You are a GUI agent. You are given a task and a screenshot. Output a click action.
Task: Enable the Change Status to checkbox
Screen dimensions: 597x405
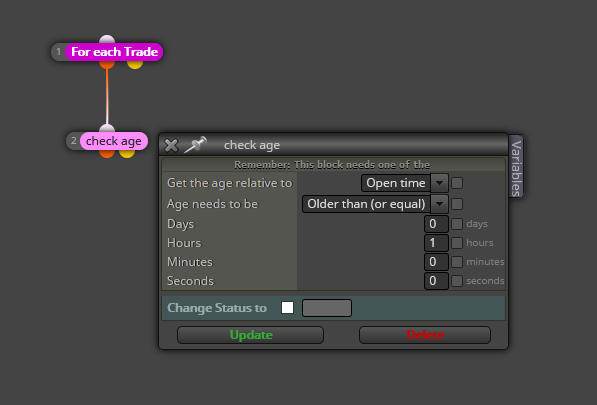[x=287, y=308]
